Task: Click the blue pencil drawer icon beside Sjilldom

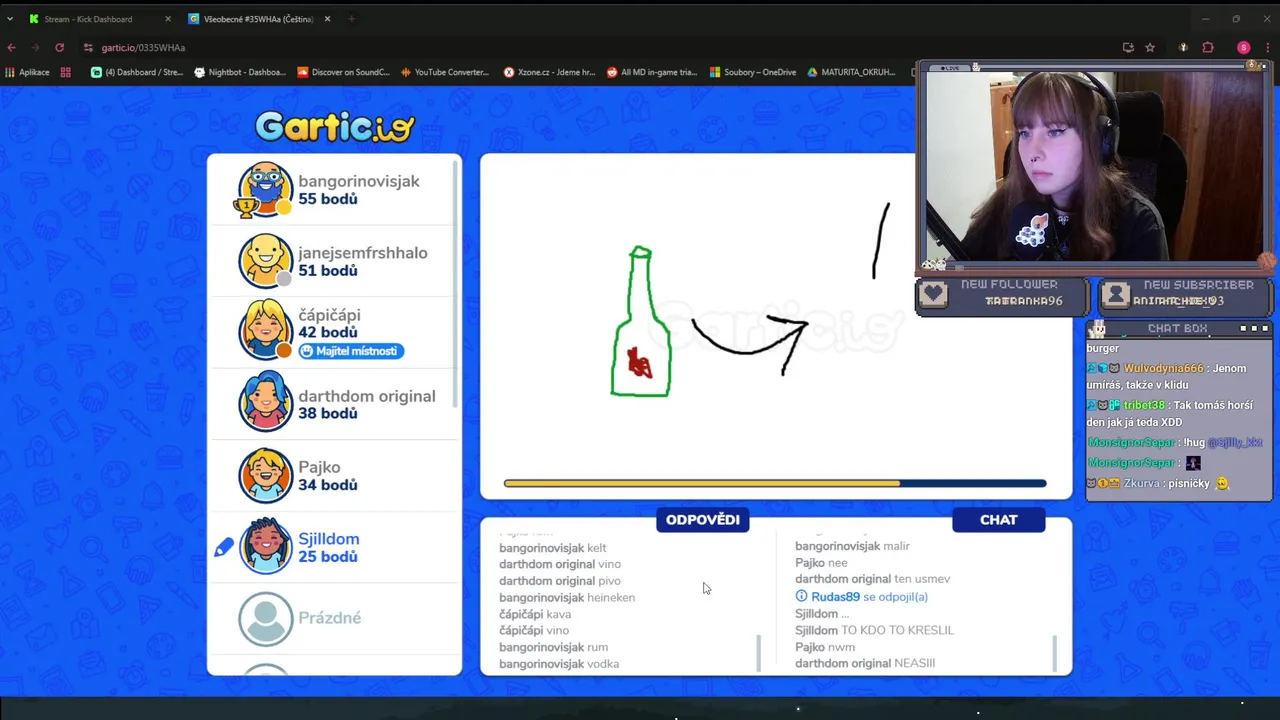Action: pyautogui.click(x=224, y=547)
